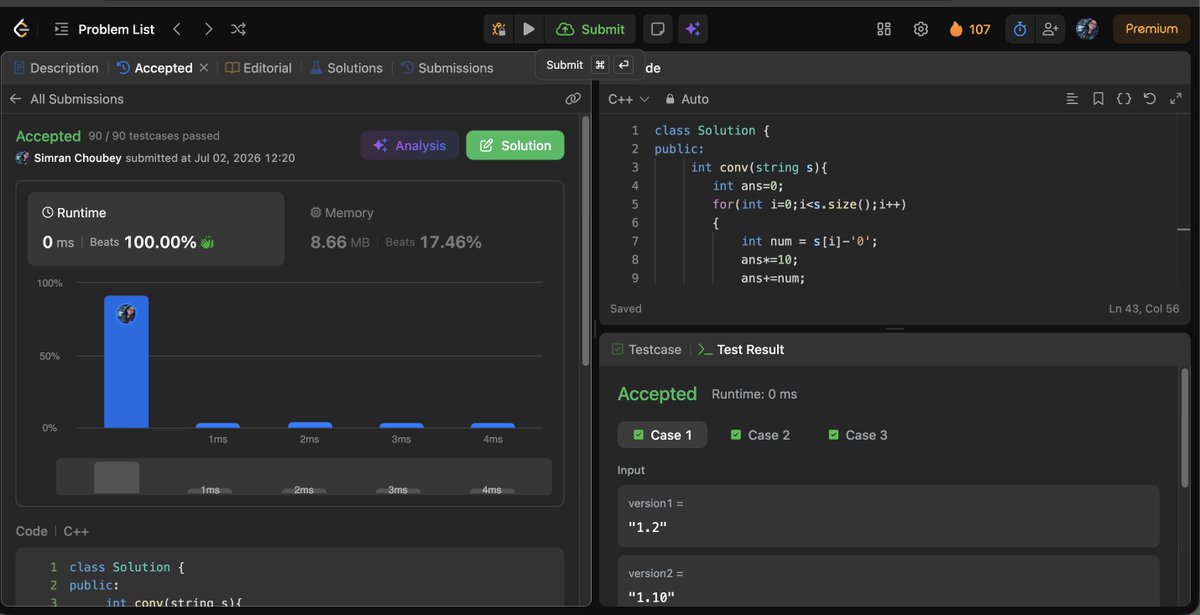
Task: View the 107 streak fire counter
Action: coord(969,29)
